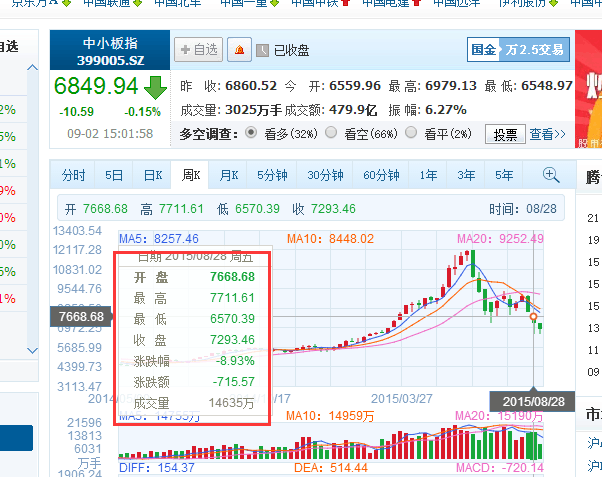The height and width of the screenshot is (477, 602).
Task: Click the down chevron in watchlist sidebar
Action: click(33, 350)
